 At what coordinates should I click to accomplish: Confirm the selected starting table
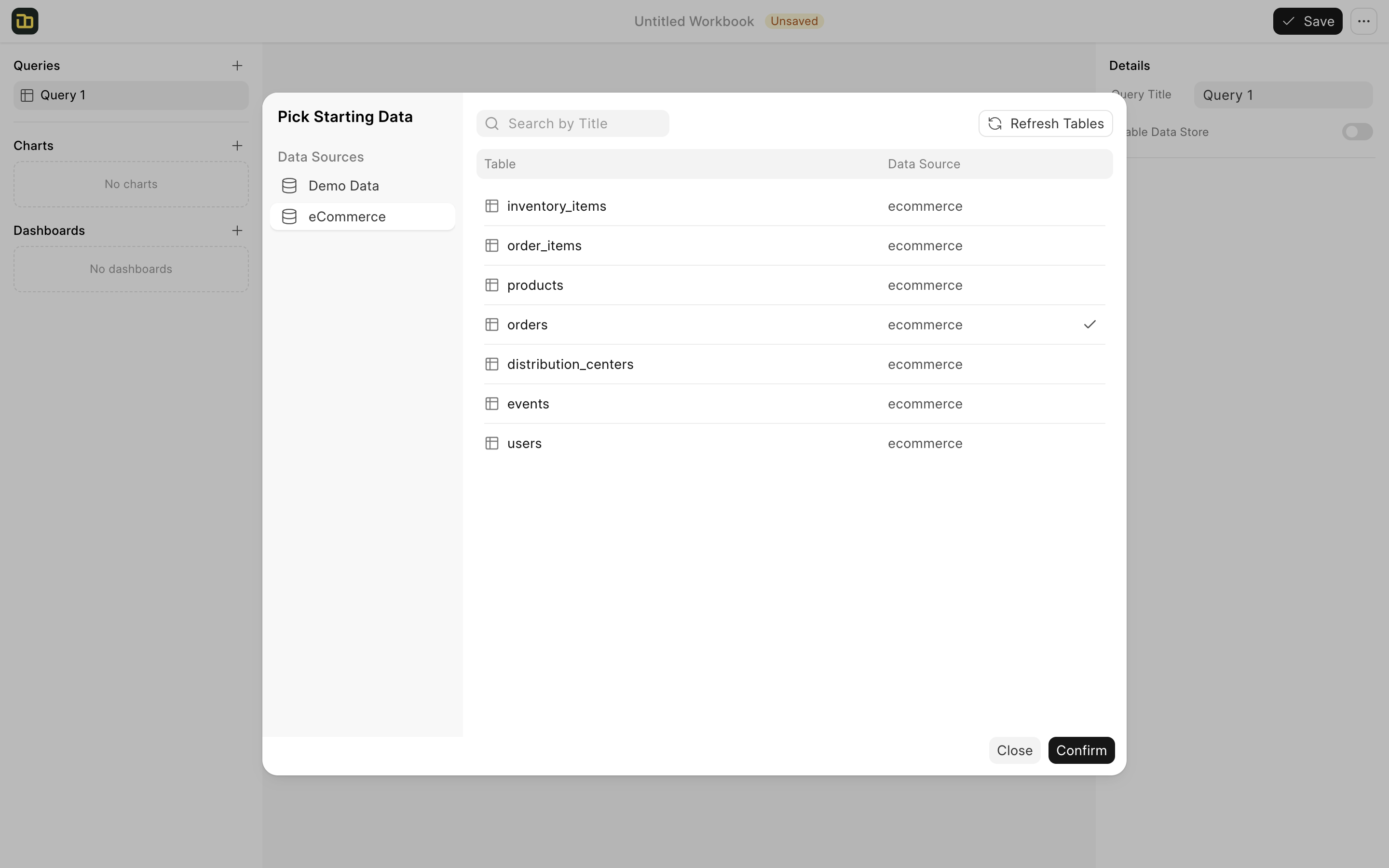coord(1081,750)
